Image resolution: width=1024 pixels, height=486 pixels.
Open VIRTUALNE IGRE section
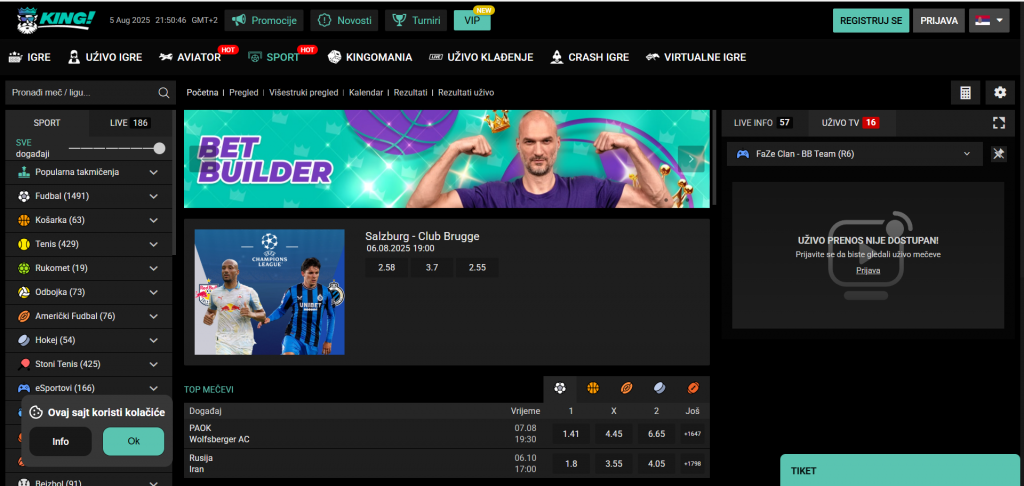click(696, 57)
